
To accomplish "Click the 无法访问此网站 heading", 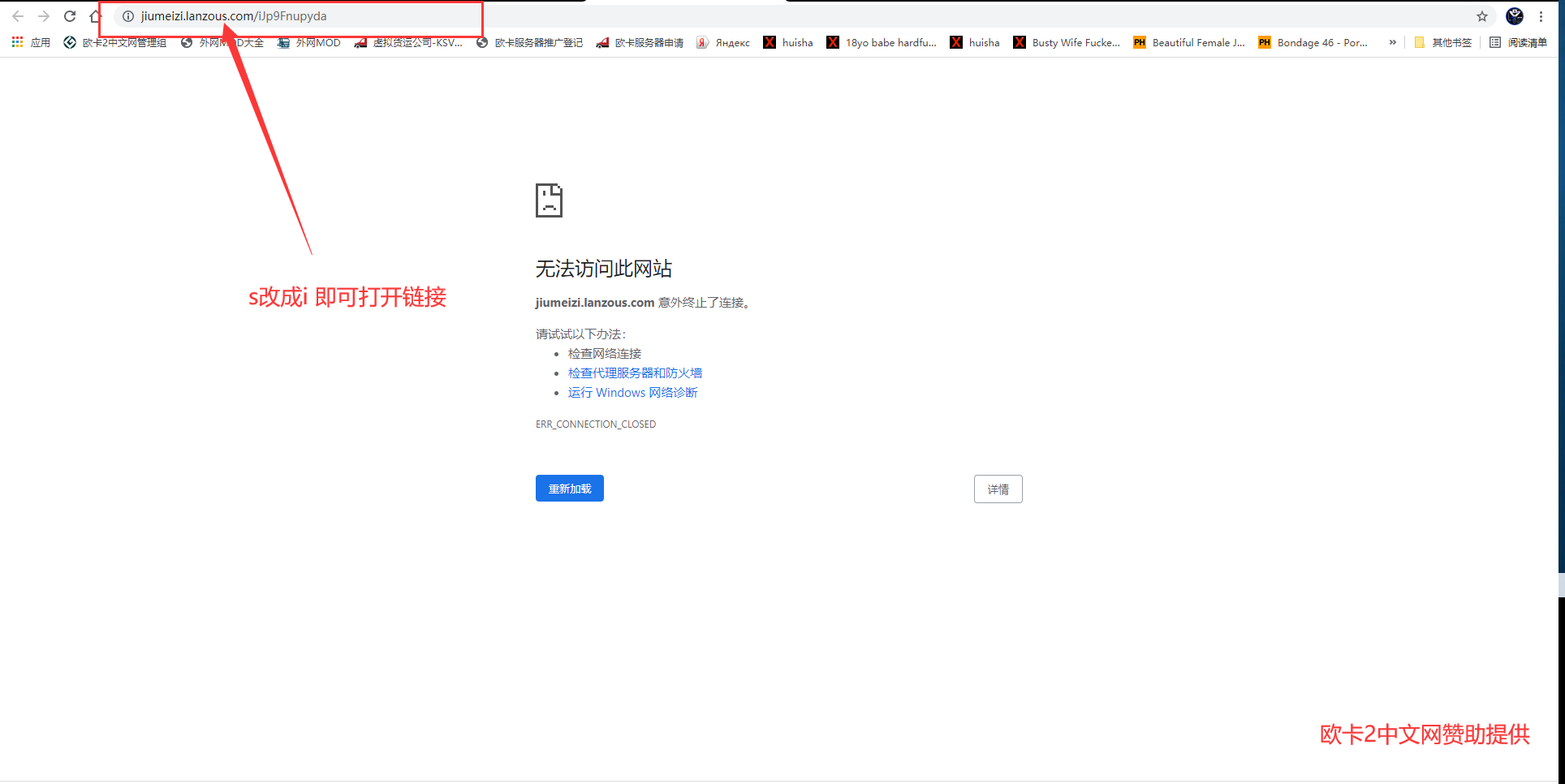I will pos(604,269).
